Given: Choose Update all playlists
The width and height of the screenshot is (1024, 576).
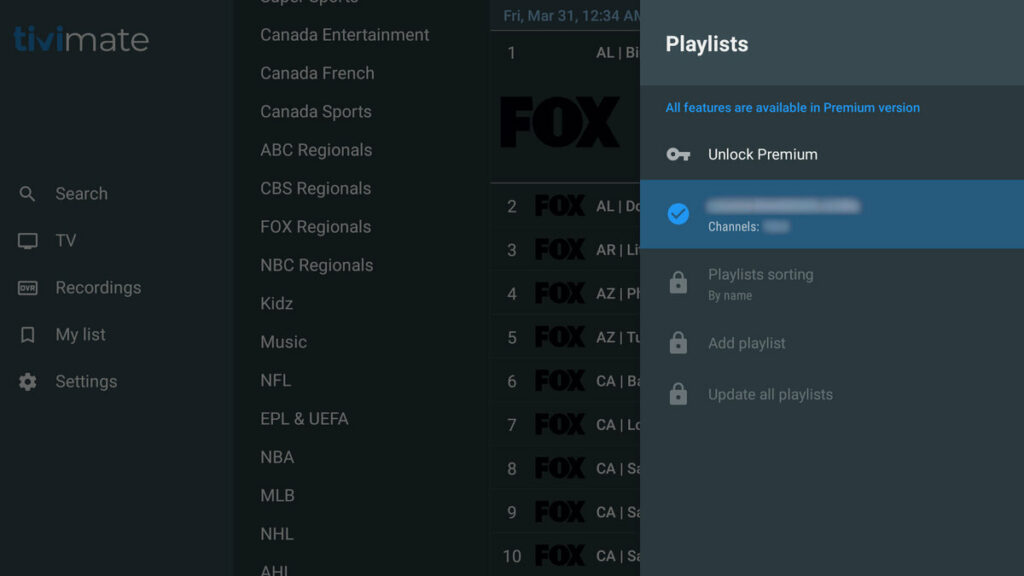Looking at the screenshot, I should 832,394.
